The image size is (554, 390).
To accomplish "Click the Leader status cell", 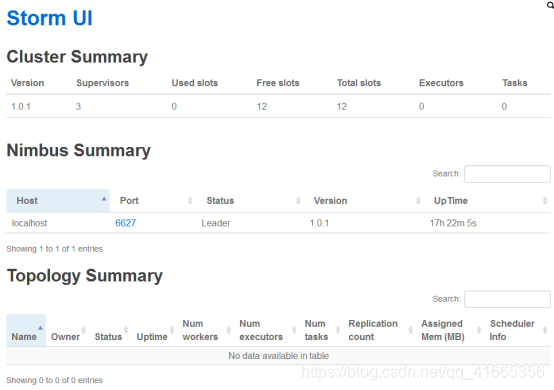I will [x=216, y=223].
